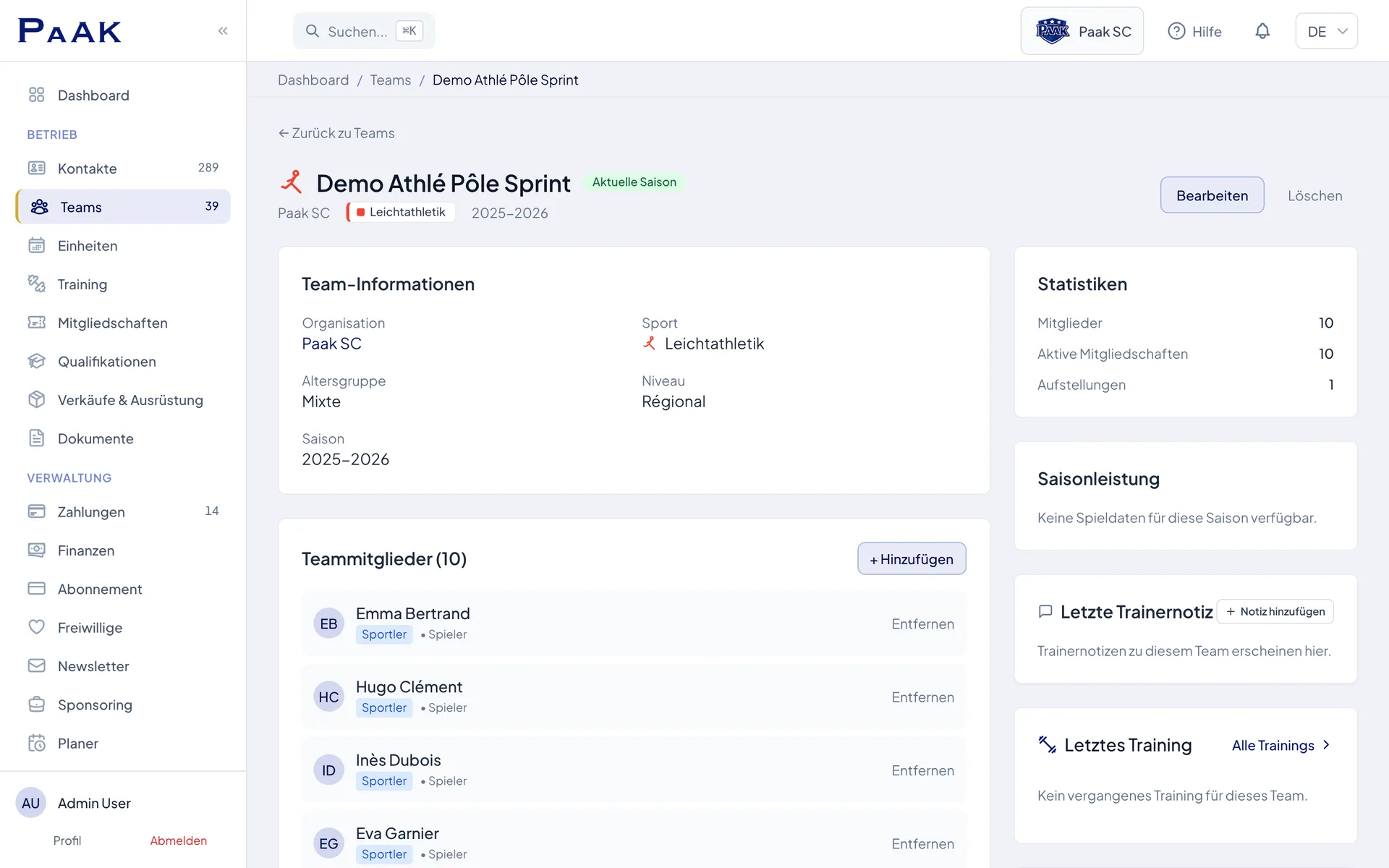Open notifications bell icon
1389x868 pixels.
(x=1262, y=31)
